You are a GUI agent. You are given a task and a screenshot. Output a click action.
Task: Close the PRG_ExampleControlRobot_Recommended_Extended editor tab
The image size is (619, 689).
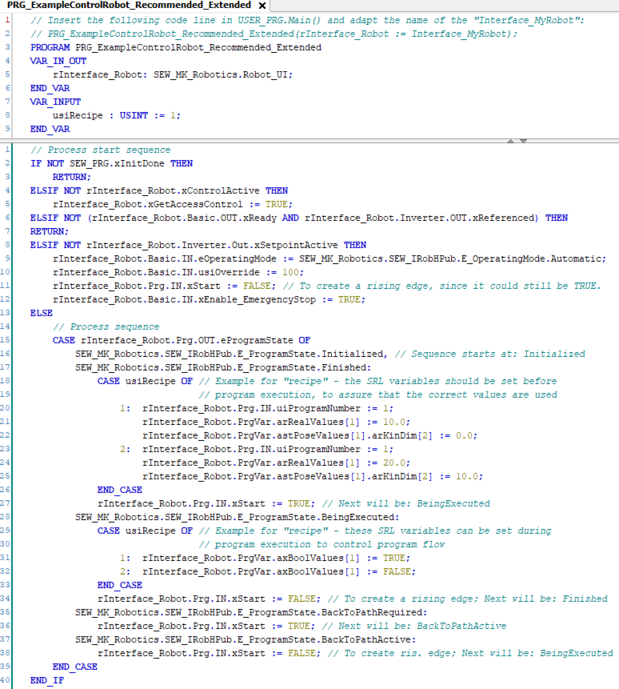262,6
